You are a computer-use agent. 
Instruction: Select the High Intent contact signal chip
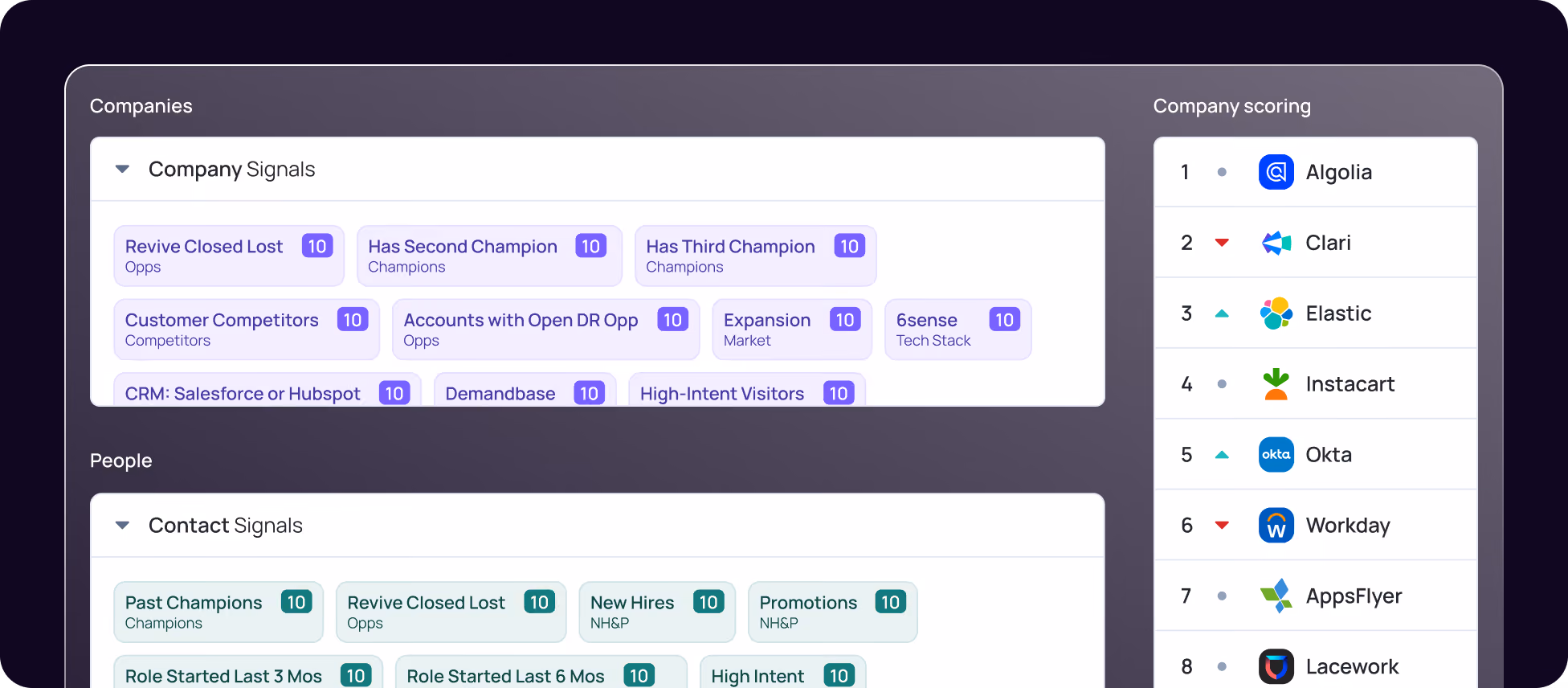click(782, 672)
